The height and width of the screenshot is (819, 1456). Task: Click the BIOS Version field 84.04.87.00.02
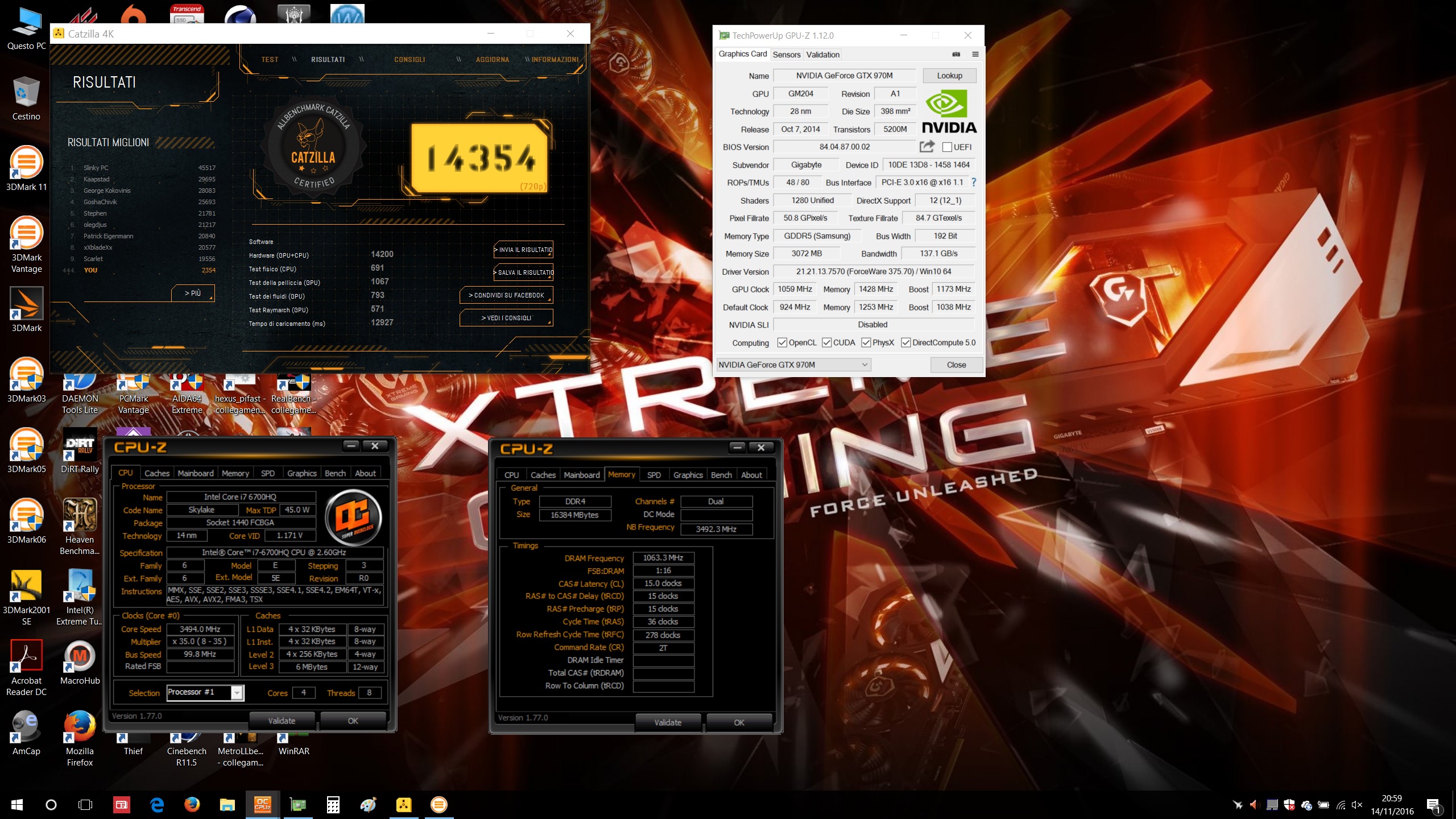(x=845, y=147)
